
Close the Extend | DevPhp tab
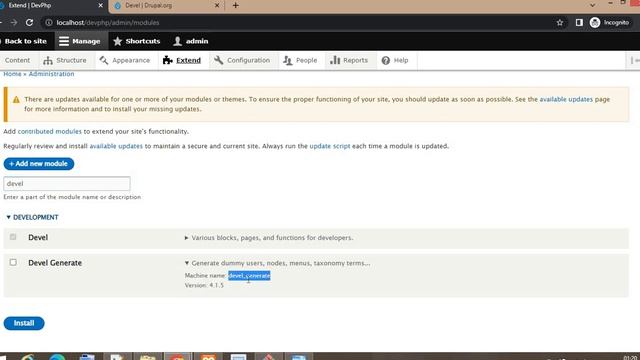coord(100,5)
